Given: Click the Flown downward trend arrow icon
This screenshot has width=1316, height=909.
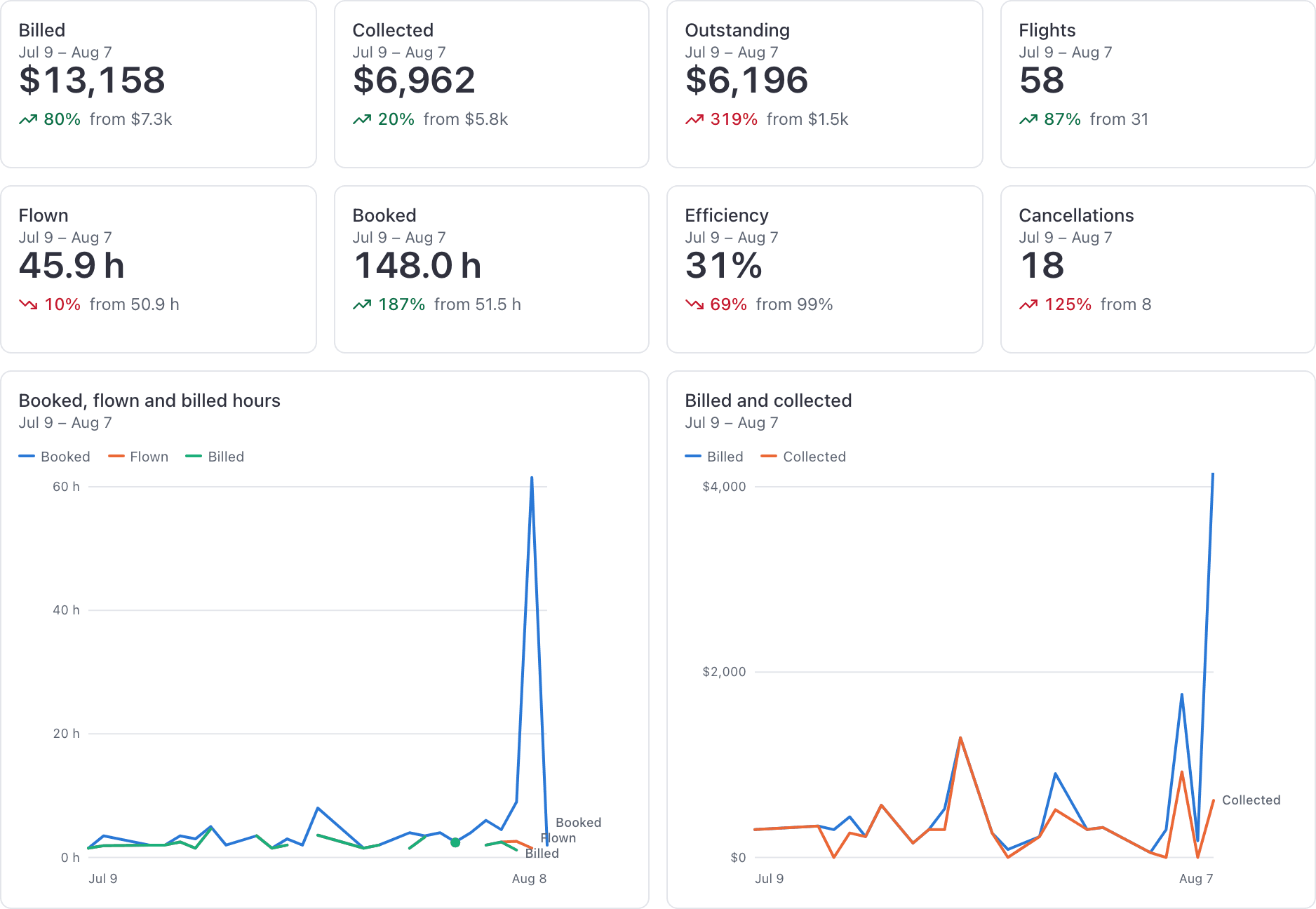Looking at the screenshot, I should 28,304.
